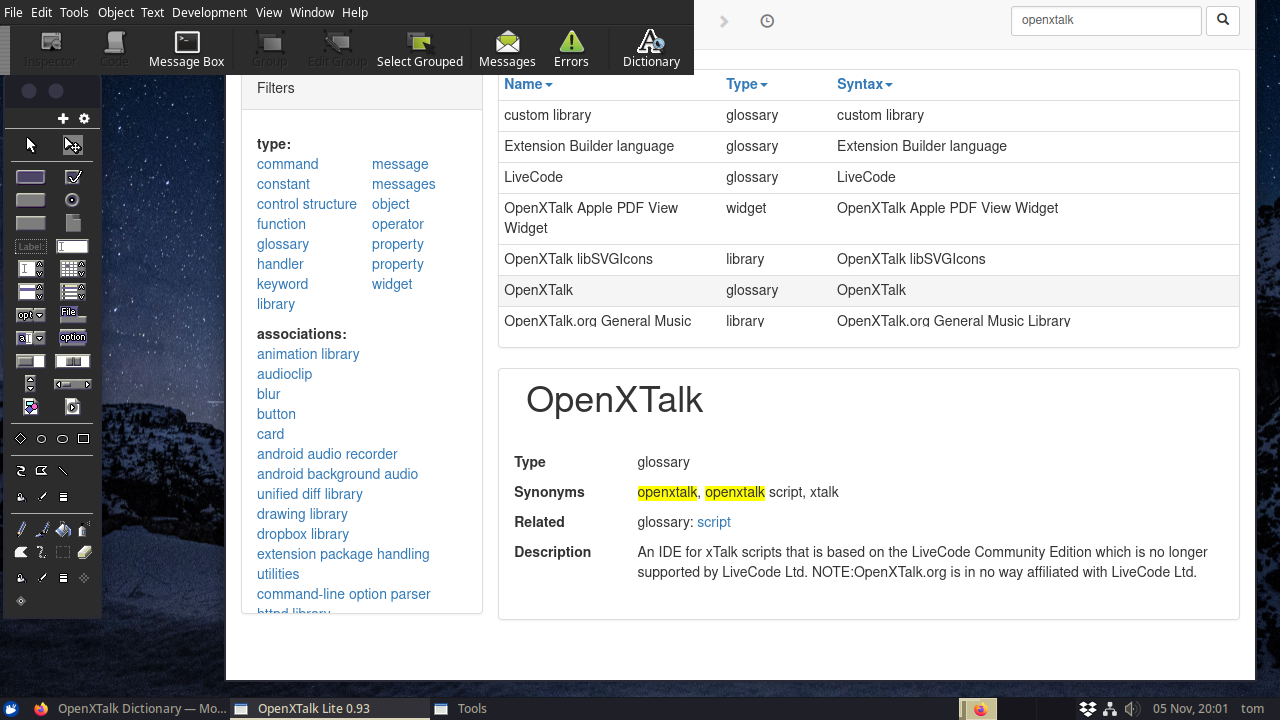Open the Object menu
Image resolution: width=1280 pixels, height=720 pixels.
pos(116,12)
